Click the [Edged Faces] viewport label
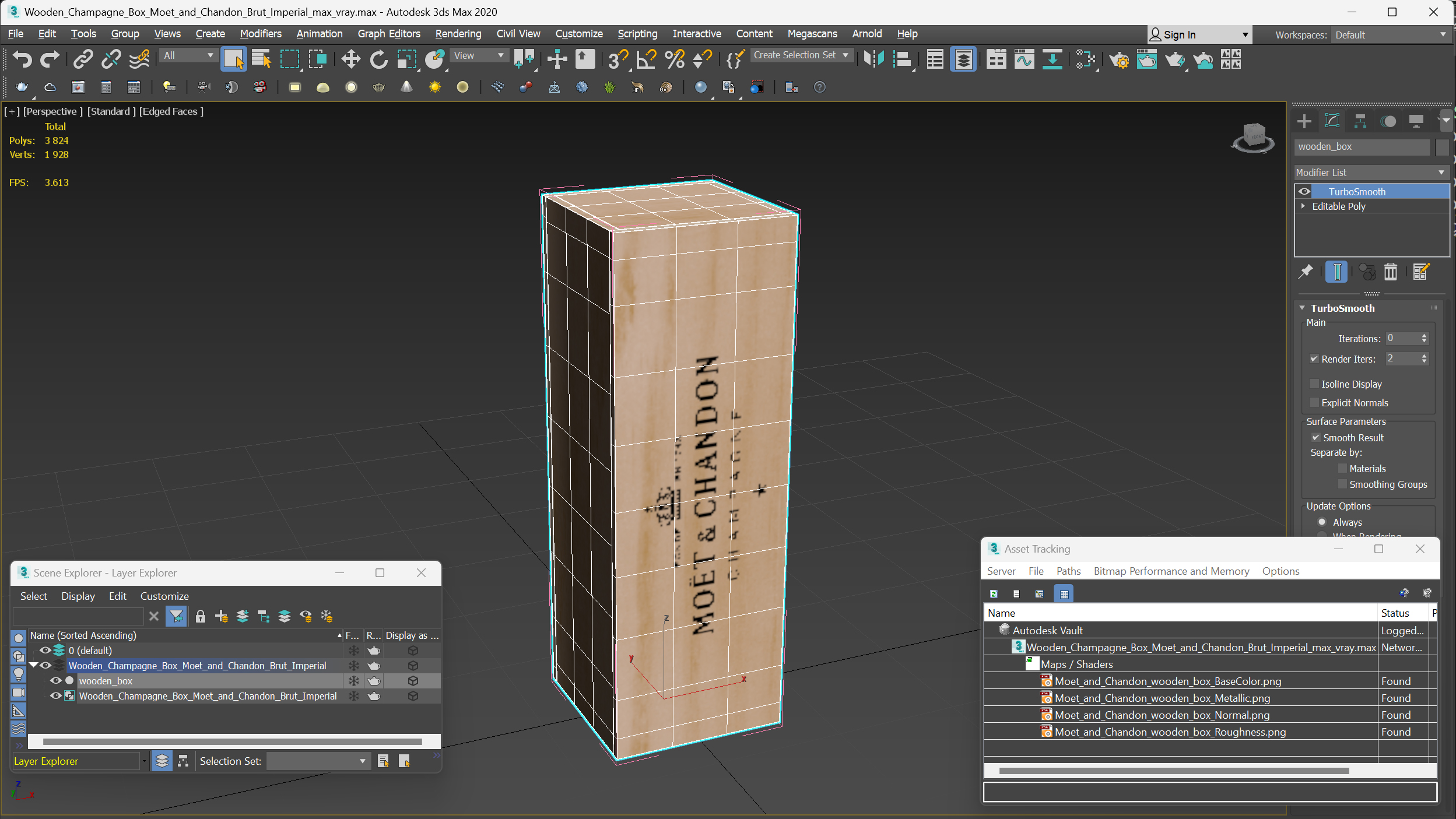The height and width of the screenshot is (819, 1456). pyautogui.click(x=171, y=111)
